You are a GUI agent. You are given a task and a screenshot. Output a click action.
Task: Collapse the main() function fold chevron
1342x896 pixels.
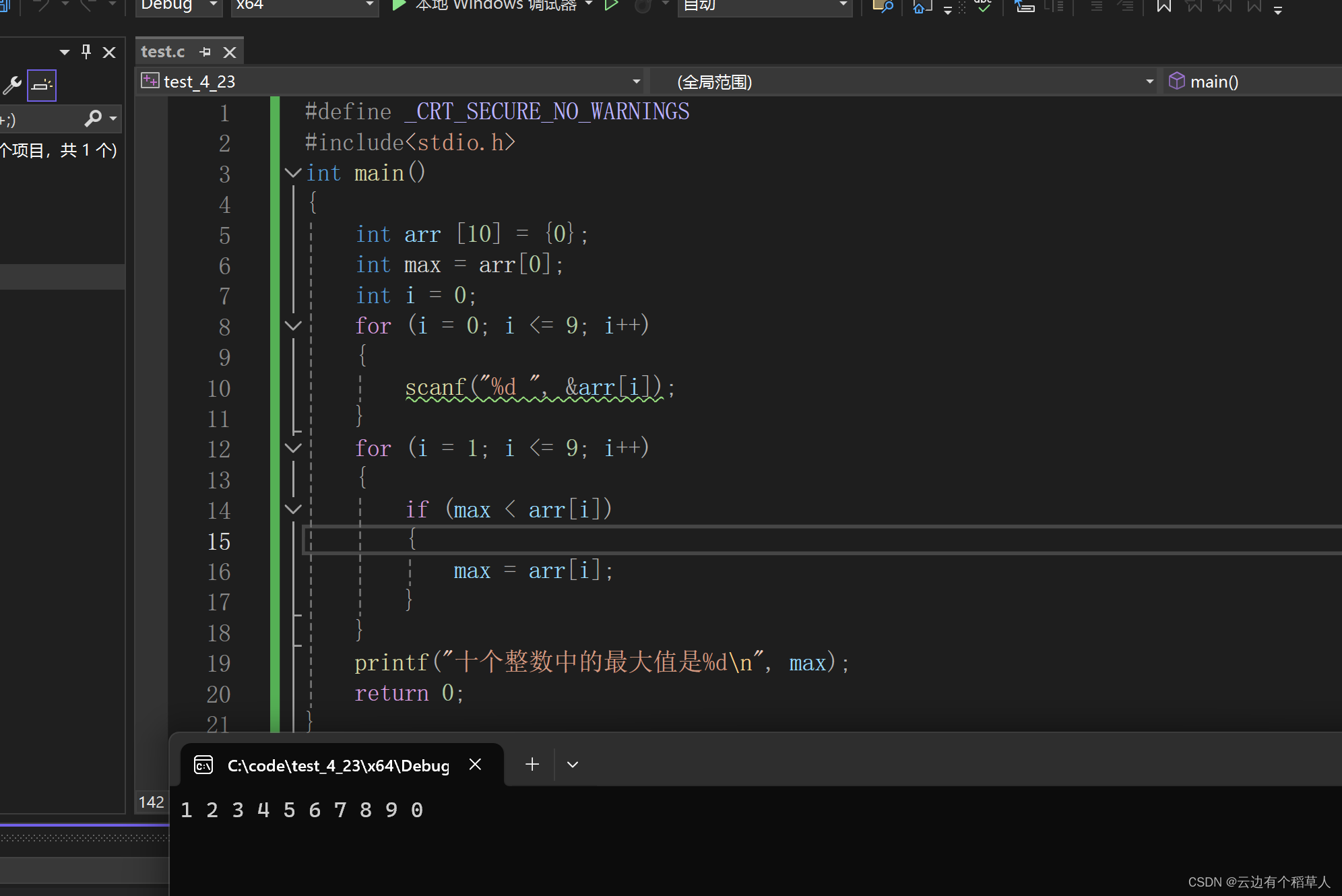pyautogui.click(x=293, y=172)
